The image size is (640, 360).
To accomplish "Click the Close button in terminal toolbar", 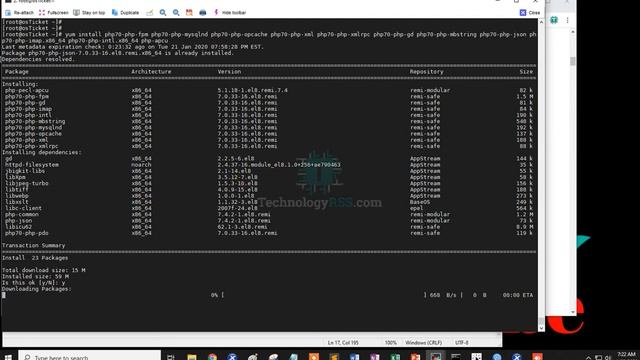I will tap(530, 13).
